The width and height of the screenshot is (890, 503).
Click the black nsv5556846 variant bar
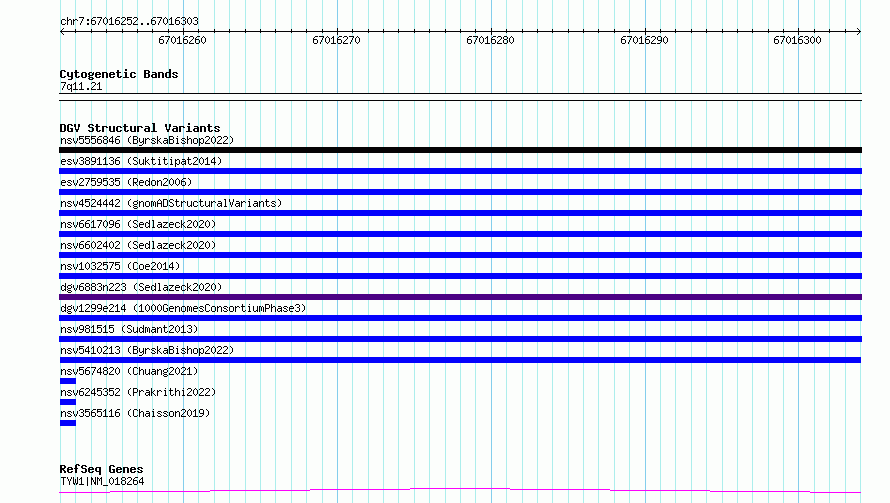460,150
